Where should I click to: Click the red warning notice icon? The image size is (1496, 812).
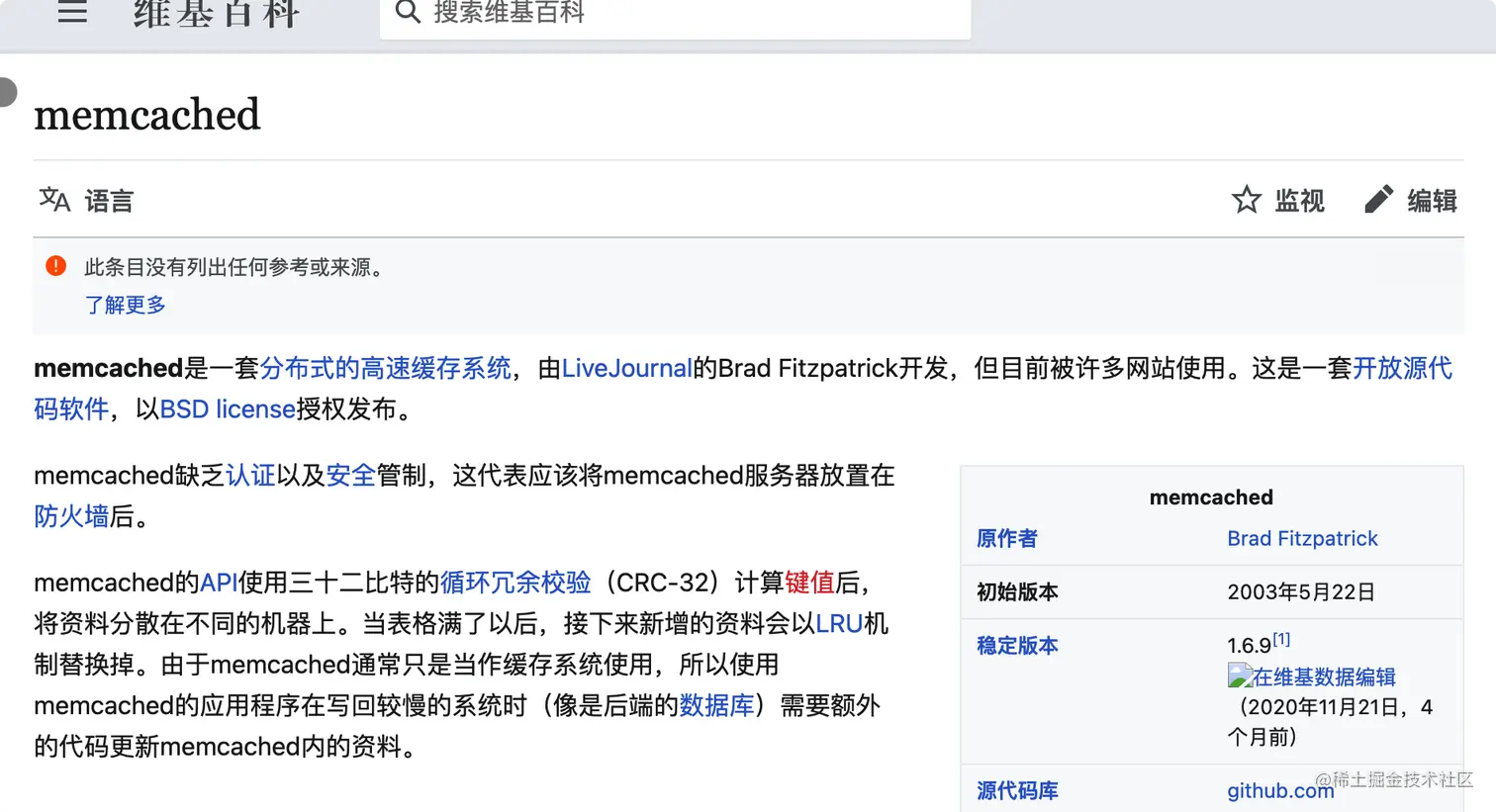point(56,266)
